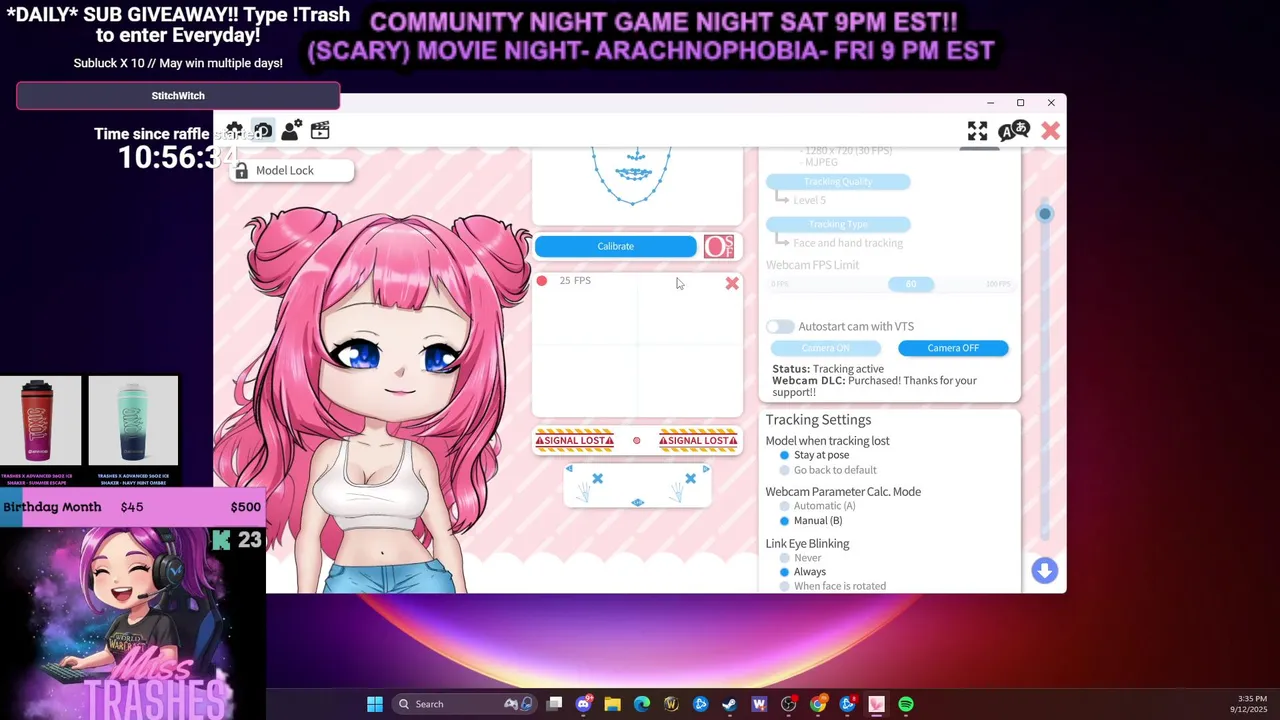Open Steam from the taskbar
This screenshot has height=720, width=1280.
tap(730, 704)
